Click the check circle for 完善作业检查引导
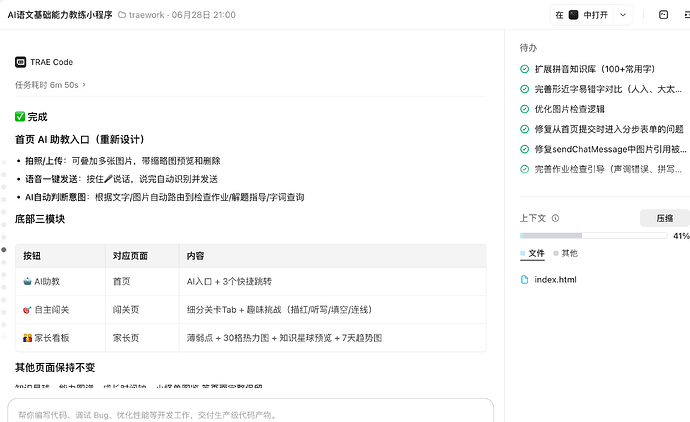Image resolution: width=690 pixels, height=422 pixels. pos(524,169)
